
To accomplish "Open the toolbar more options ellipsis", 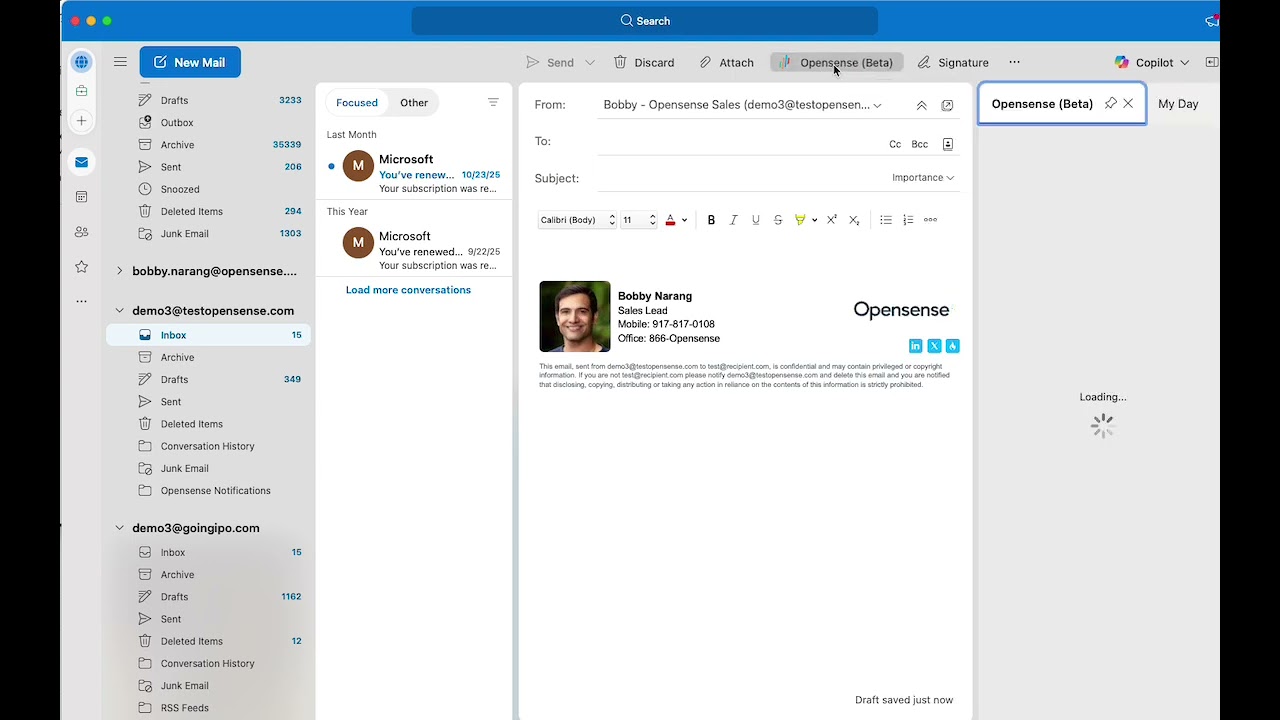I will click(1014, 62).
